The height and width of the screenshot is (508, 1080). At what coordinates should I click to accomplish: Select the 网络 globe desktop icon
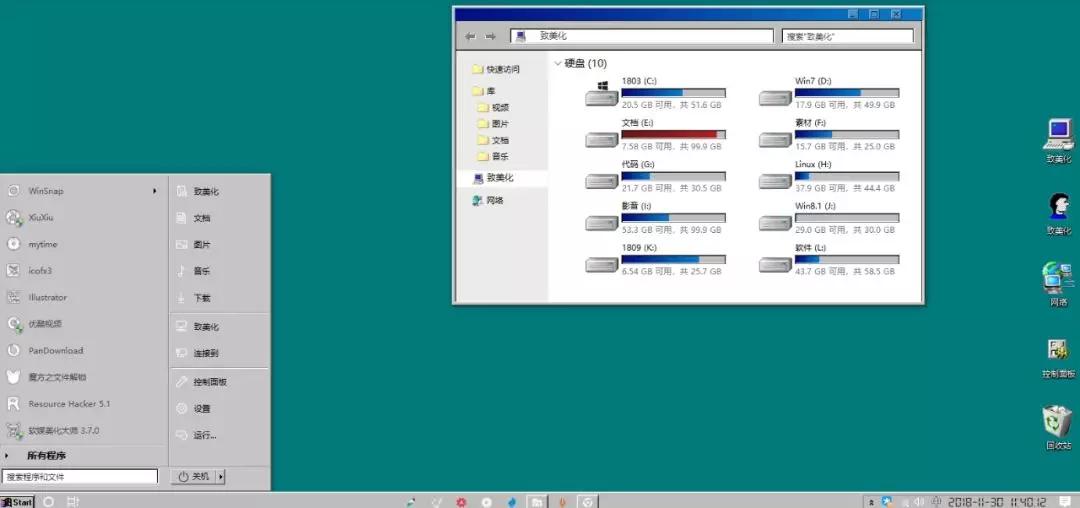1057,279
